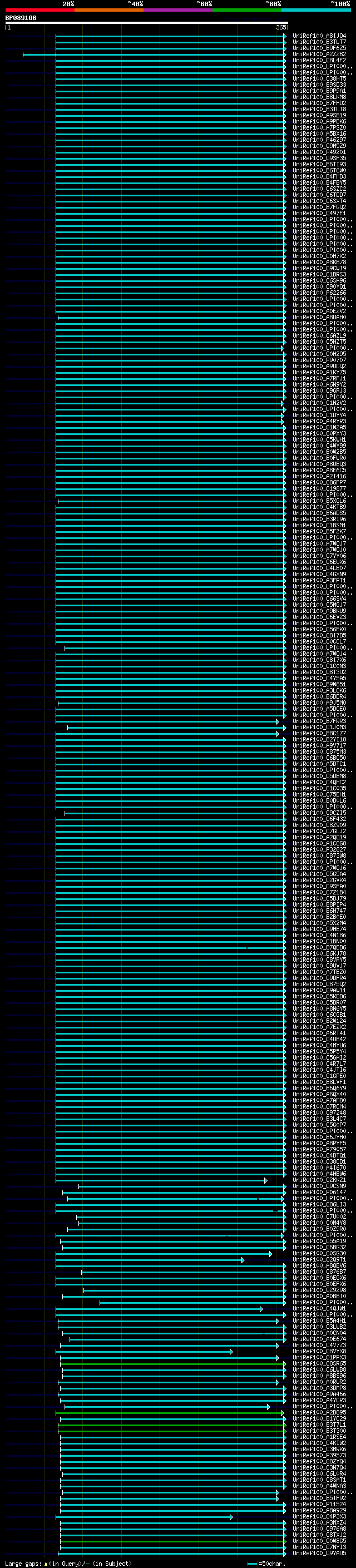Select hit label UniRef100_A9PBK6
356x1568 pixels.
click(x=319, y=122)
